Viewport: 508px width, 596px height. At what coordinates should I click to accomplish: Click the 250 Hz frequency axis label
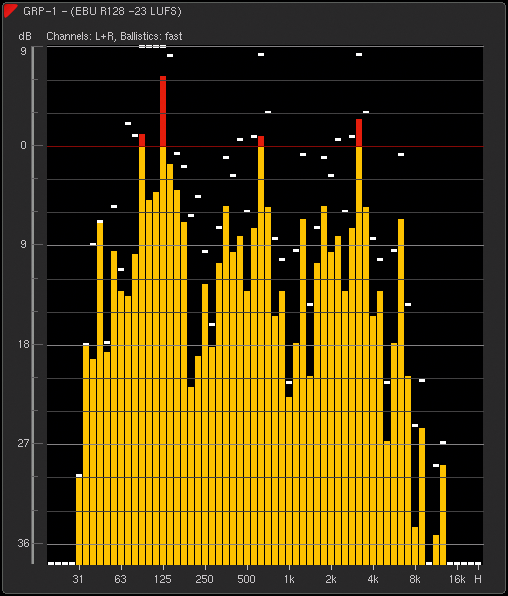[205, 579]
